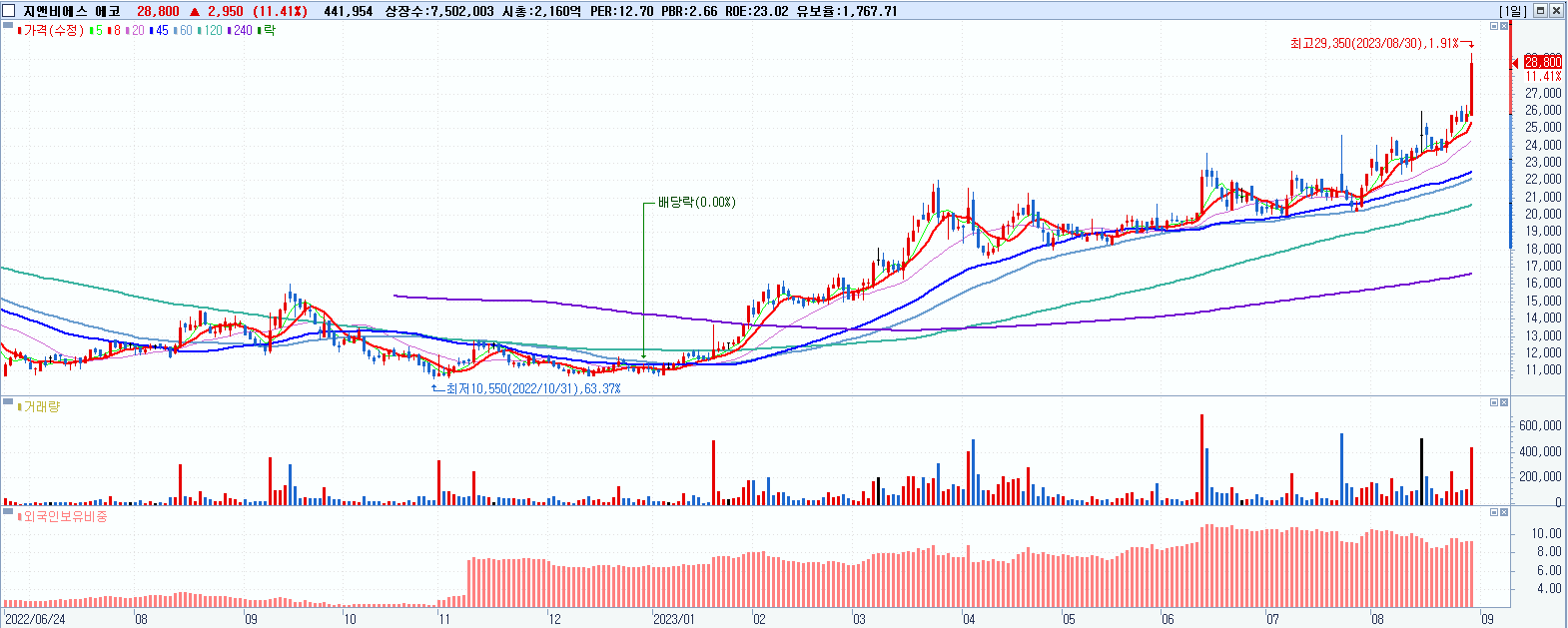The image size is (1568, 628).
Task: Click PBR:2.66 in the header
Action: click(689, 11)
